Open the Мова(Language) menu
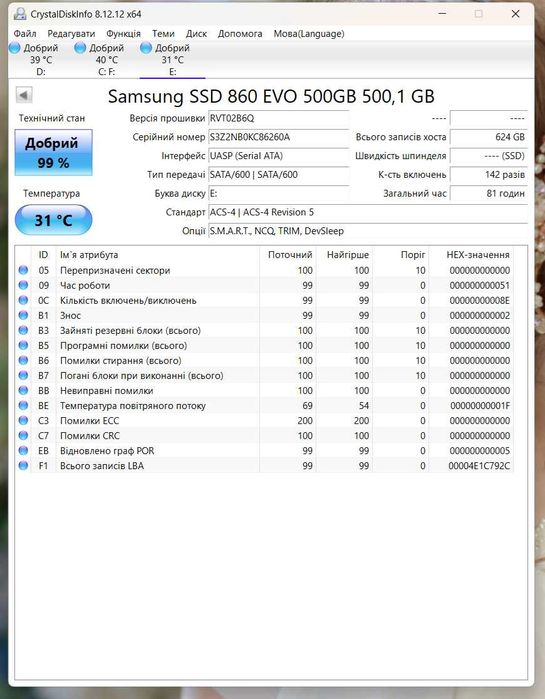 click(309, 34)
